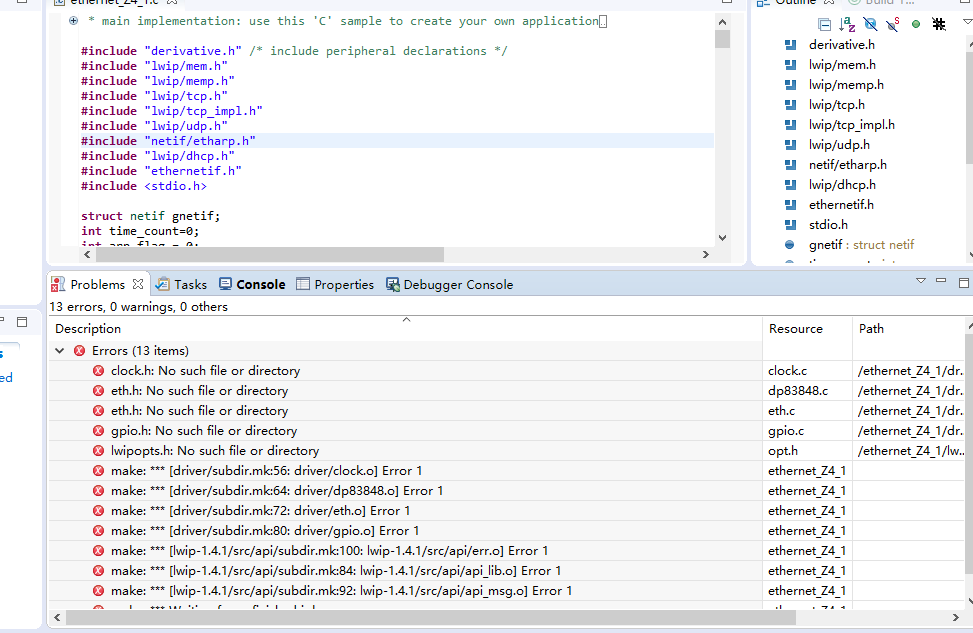
Task: Select the stdio.h include icon in Outline
Action: 791,224
